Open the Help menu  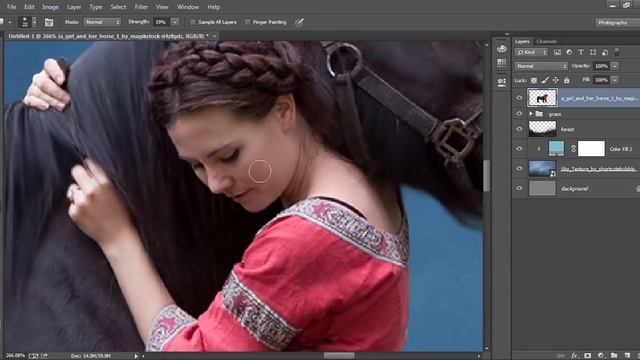click(x=213, y=7)
